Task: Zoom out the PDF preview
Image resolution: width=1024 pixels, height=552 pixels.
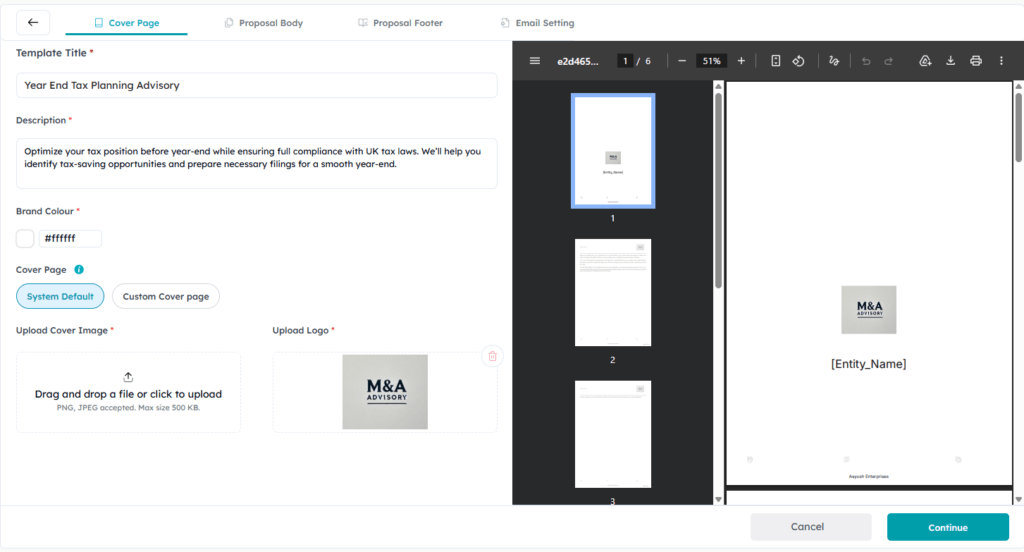Action: point(682,61)
